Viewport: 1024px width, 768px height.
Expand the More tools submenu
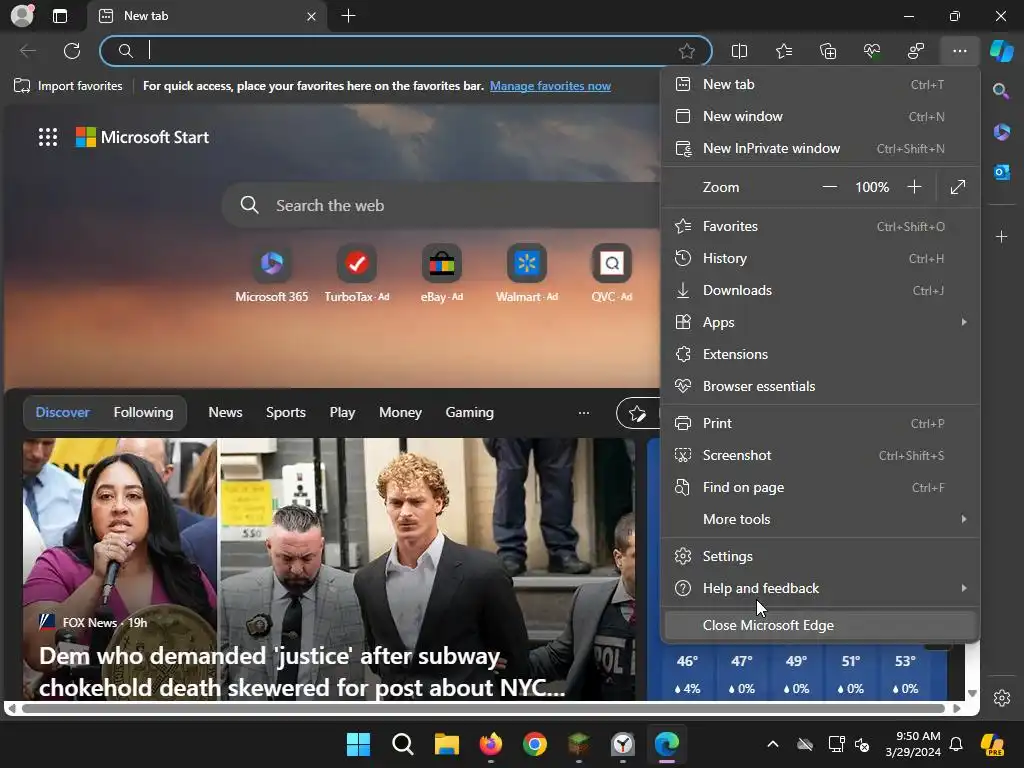820,519
